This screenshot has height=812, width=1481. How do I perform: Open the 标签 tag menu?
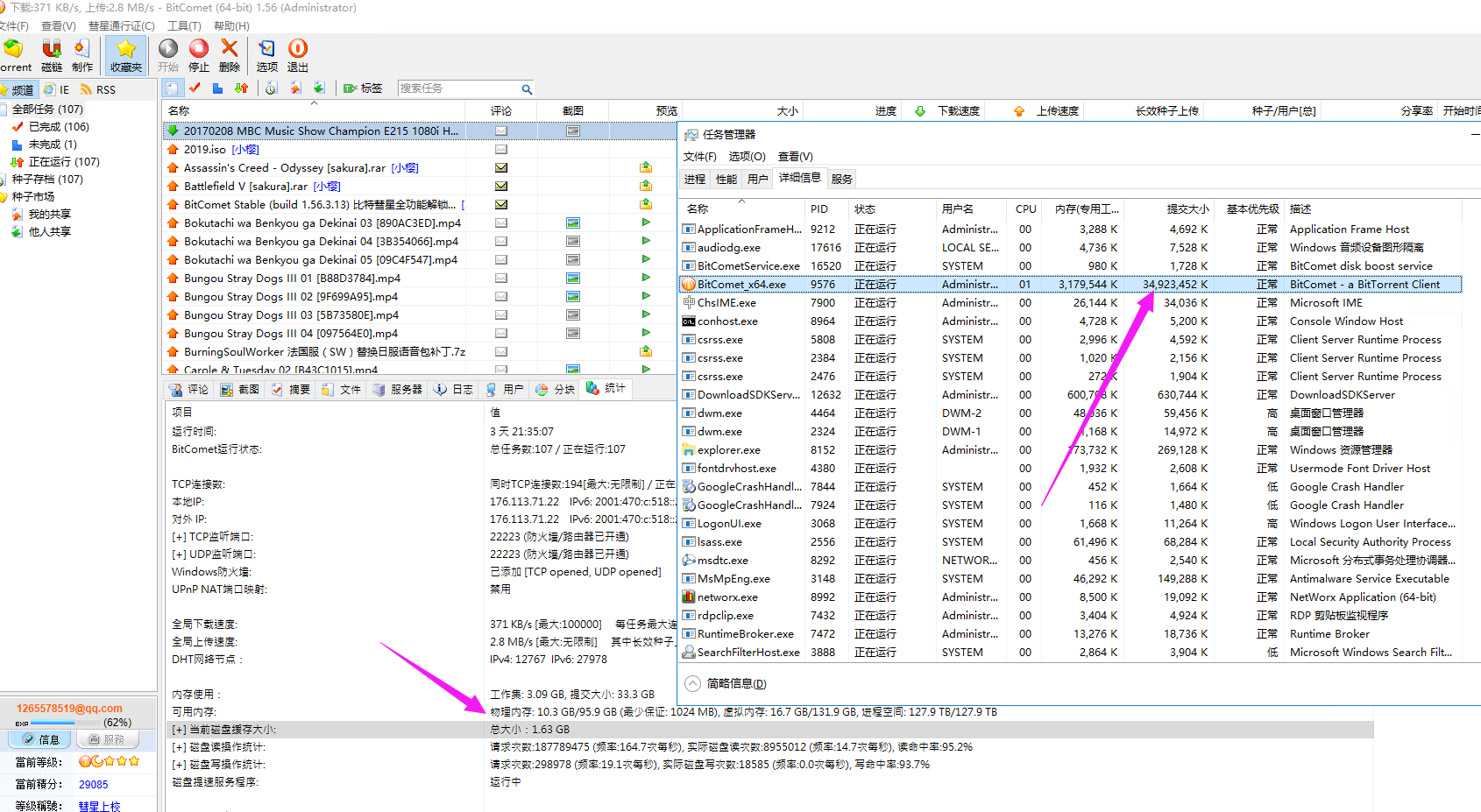(363, 88)
